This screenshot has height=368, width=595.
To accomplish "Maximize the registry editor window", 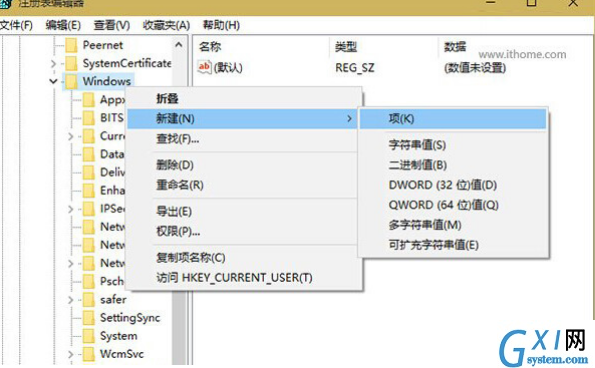I will coord(532,3).
